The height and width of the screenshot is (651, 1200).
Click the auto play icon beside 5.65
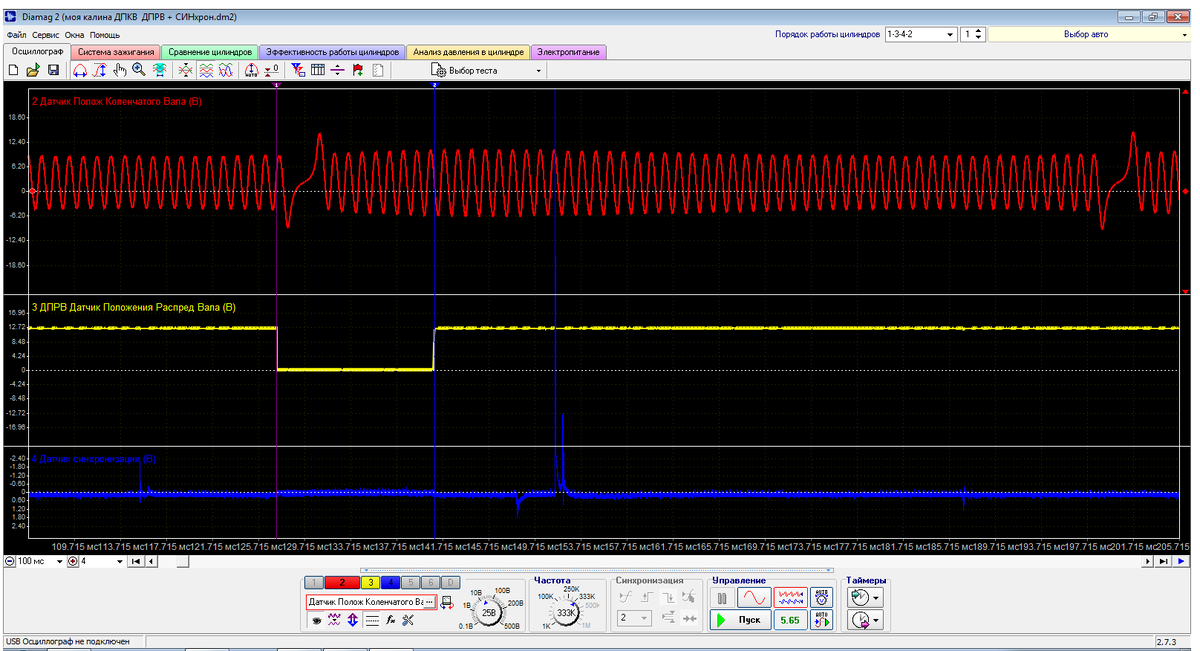[x=822, y=620]
